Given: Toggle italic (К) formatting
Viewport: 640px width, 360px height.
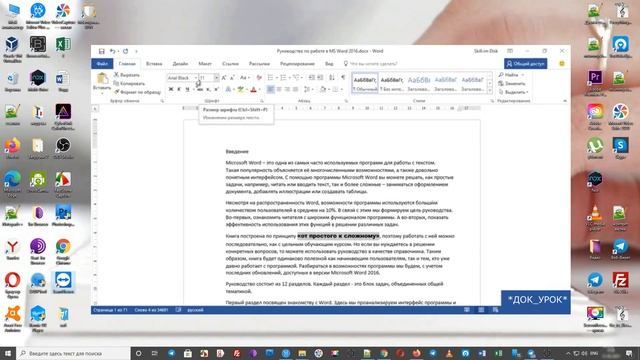Looking at the screenshot, I should (179, 89).
